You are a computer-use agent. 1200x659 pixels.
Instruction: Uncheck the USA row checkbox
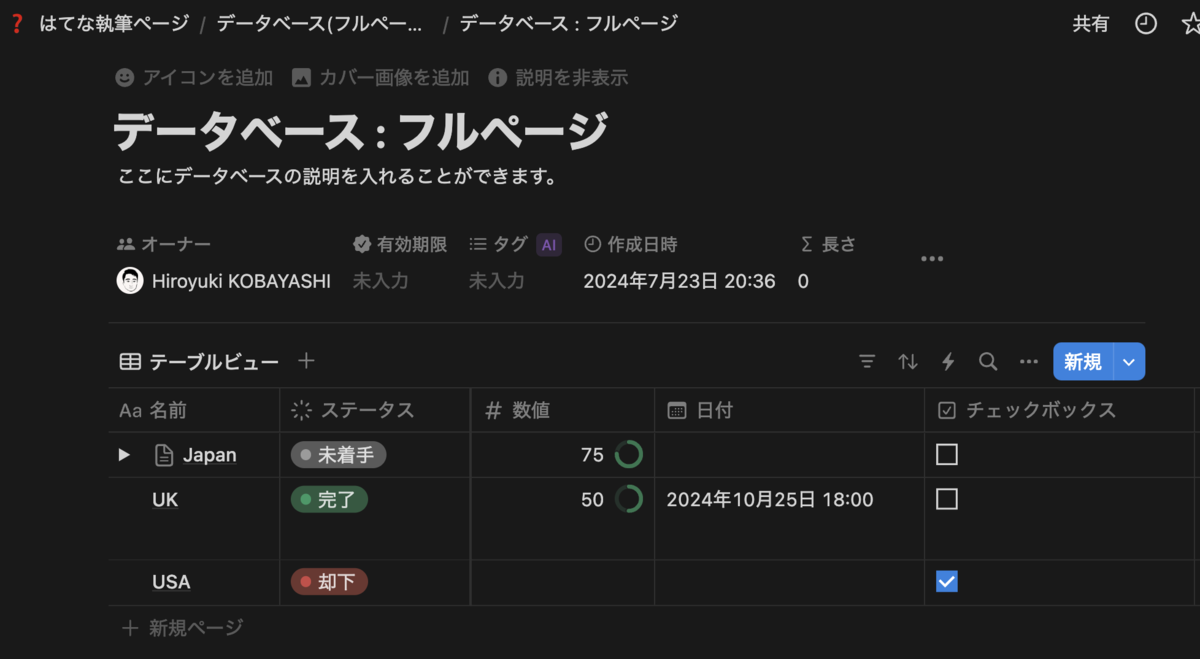(x=947, y=581)
